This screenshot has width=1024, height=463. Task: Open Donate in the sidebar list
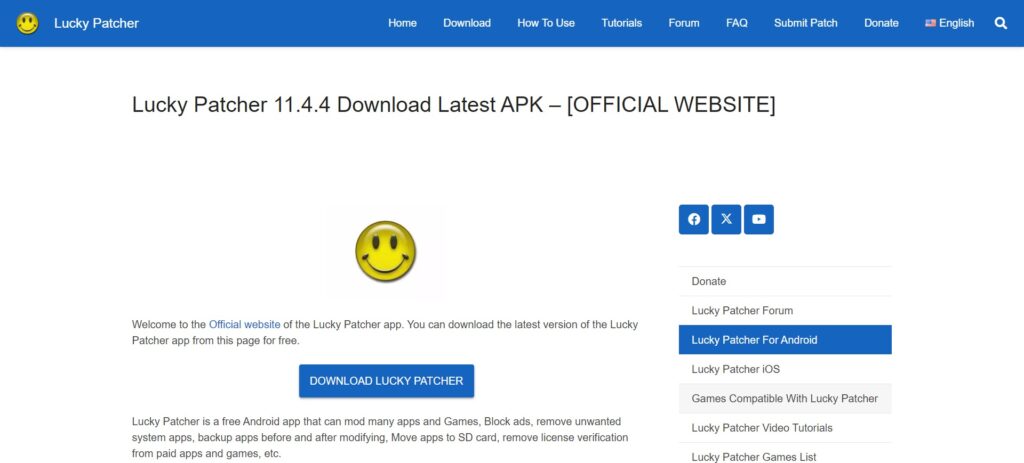point(785,281)
